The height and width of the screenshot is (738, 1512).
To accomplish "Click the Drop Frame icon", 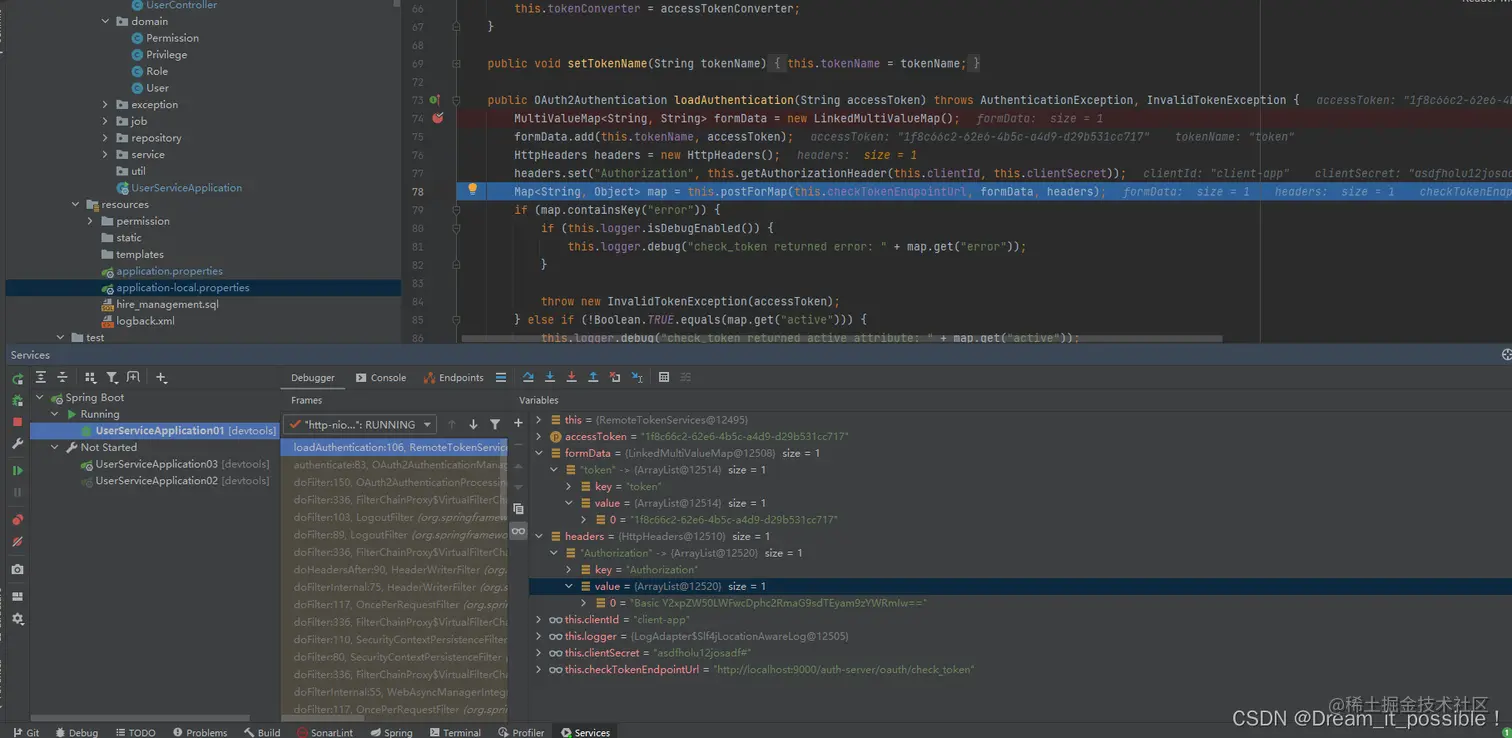I will click(615, 377).
